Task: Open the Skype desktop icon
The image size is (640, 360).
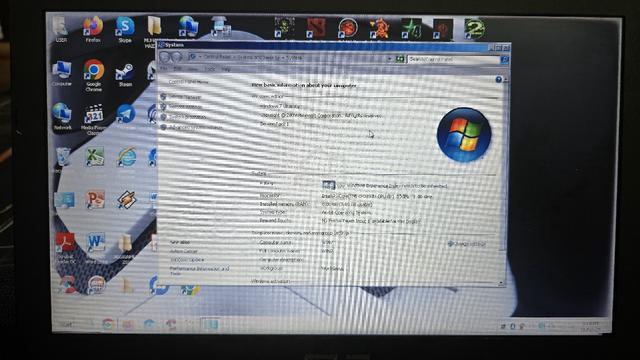Action: (125, 29)
